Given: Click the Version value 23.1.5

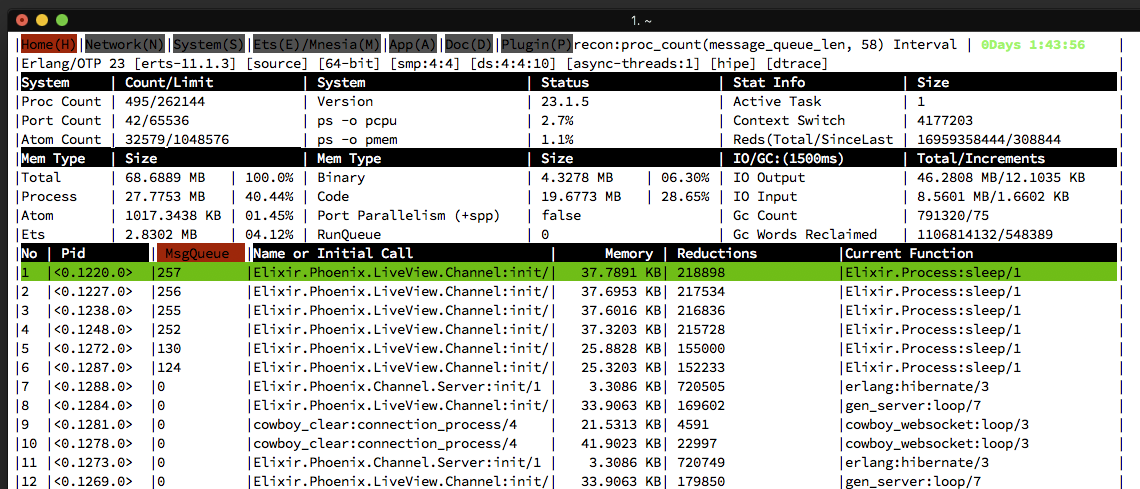Looking at the screenshot, I should point(566,102).
